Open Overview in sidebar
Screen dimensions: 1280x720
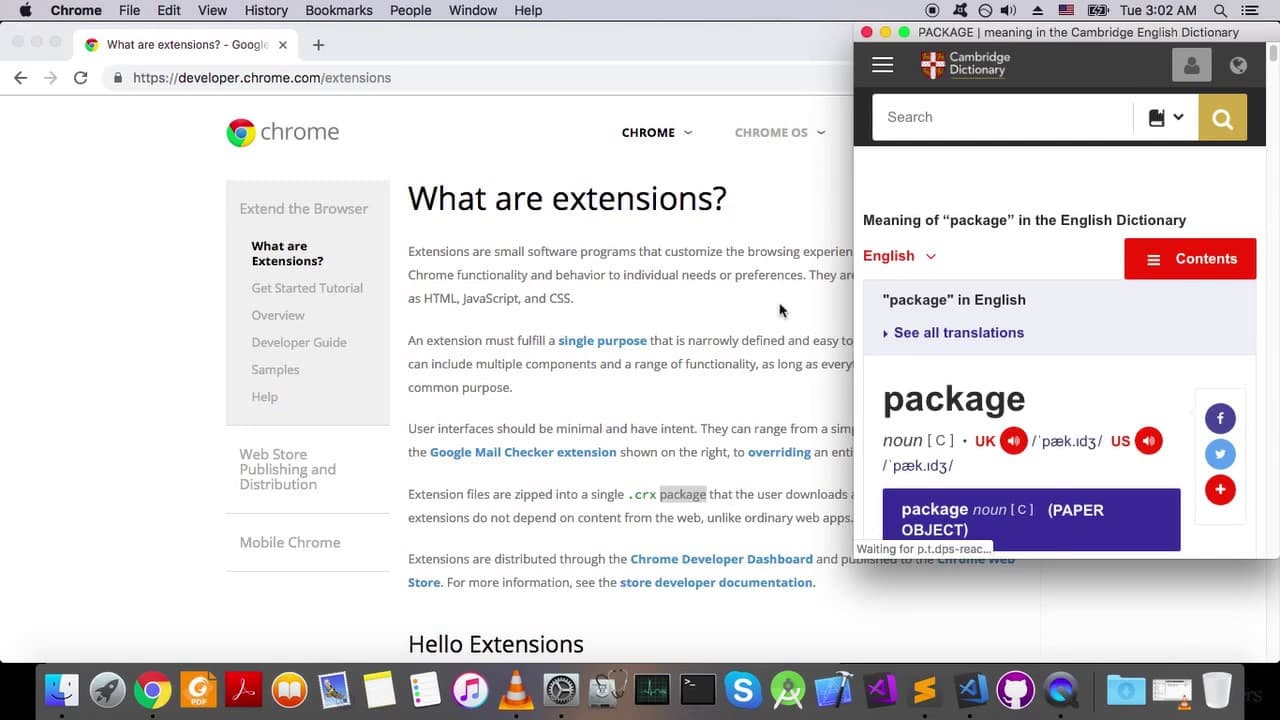click(278, 315)
